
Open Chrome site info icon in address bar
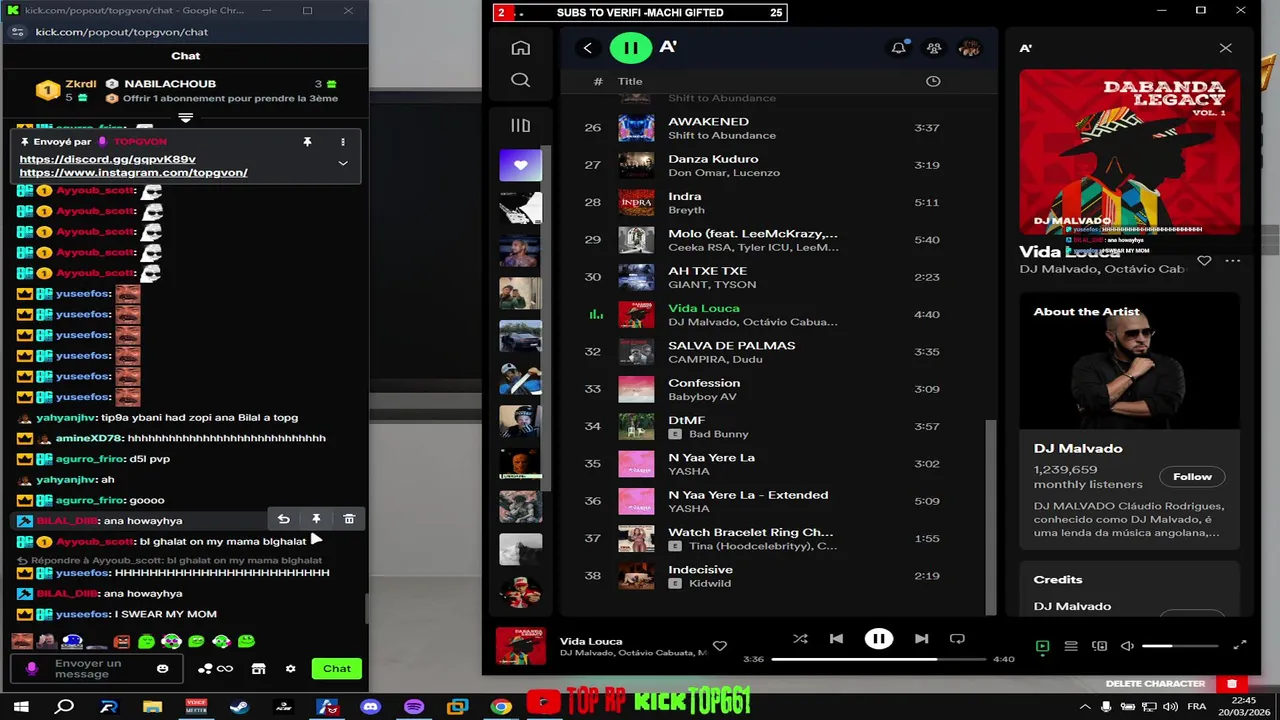click(x=18, y=31)
